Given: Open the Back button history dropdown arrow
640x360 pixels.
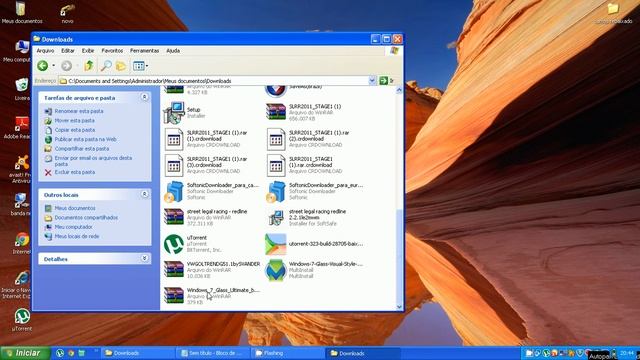Looking at the screenshot, I should point(53,66).
